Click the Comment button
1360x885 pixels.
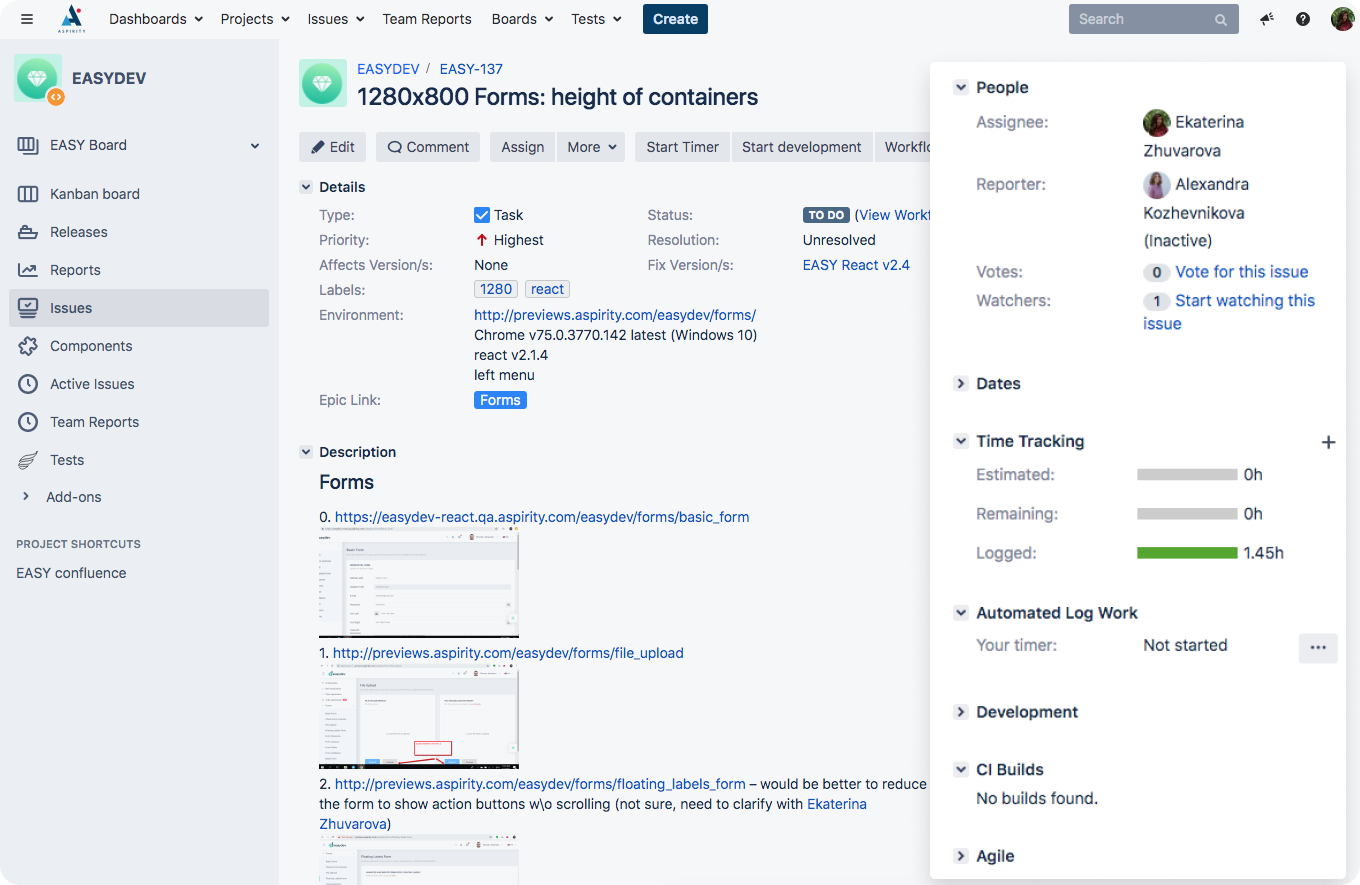(428, 147)
